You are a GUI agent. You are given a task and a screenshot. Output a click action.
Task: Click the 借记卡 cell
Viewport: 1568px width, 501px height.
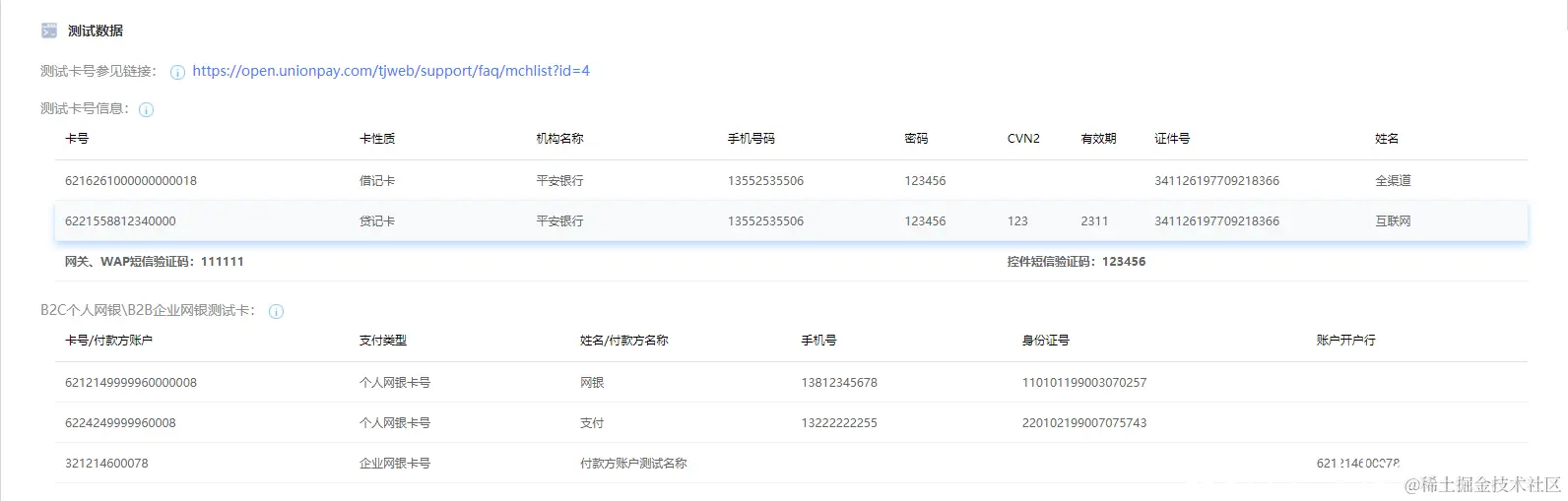point(377,181)
